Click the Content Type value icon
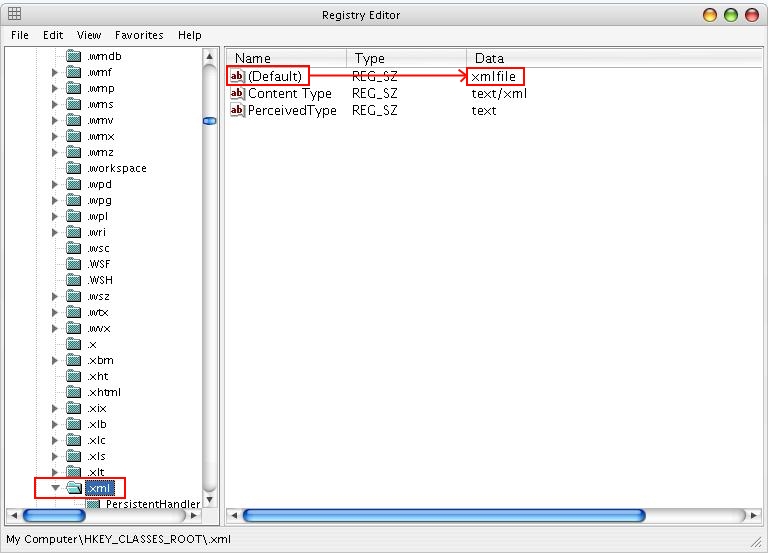 [x=237, y=94]
